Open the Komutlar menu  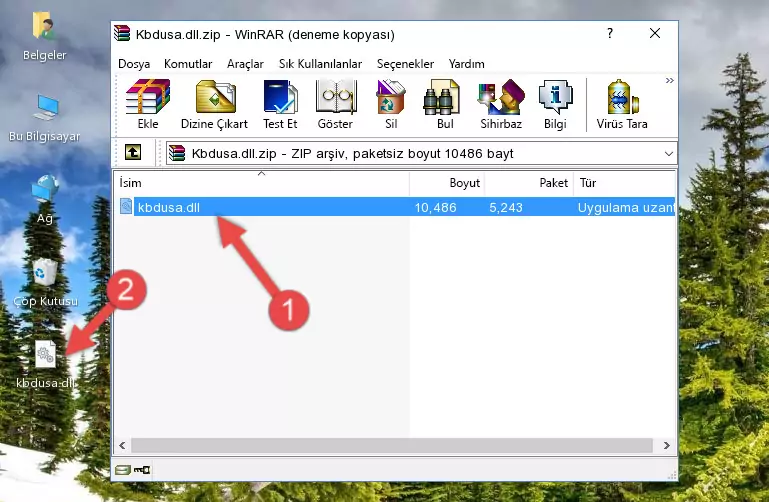coord(188,64)
